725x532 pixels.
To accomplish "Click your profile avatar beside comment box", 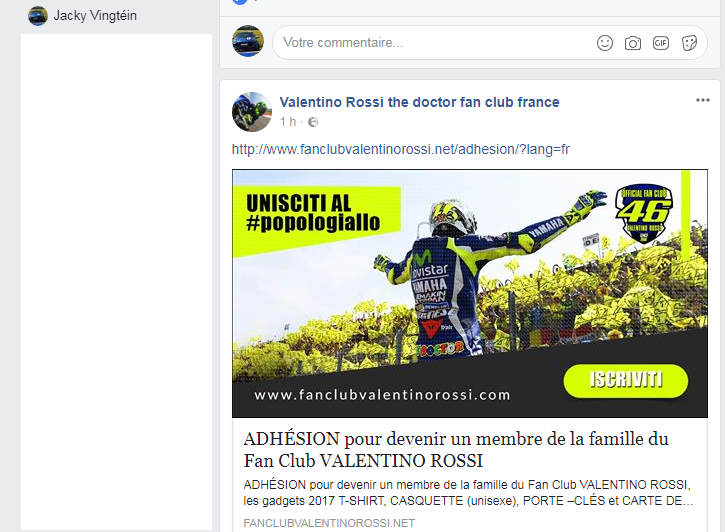I will 248,41.
